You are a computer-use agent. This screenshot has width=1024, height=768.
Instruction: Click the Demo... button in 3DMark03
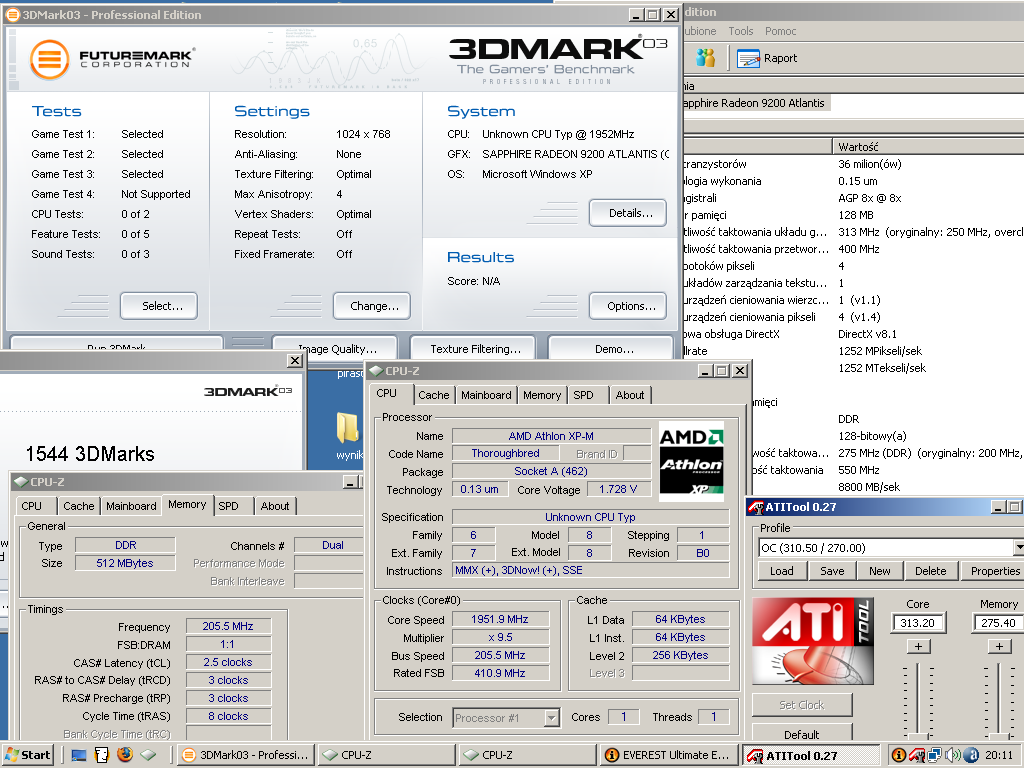(611, 348)
